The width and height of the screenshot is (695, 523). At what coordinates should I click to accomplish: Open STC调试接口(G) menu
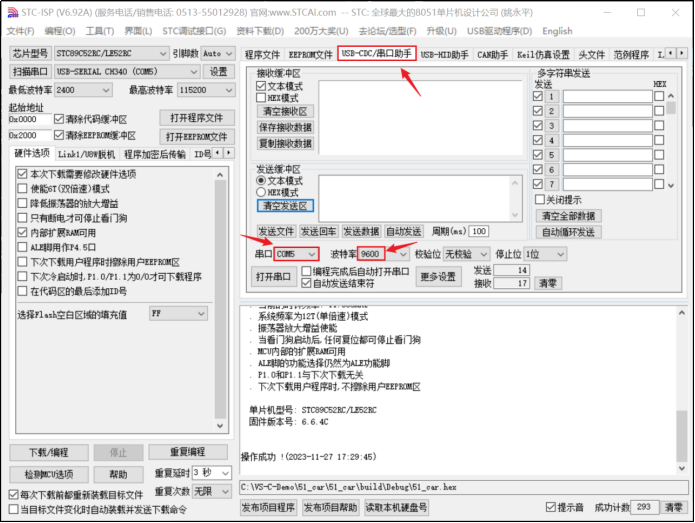pyautogui.click(x=194, y=31)
